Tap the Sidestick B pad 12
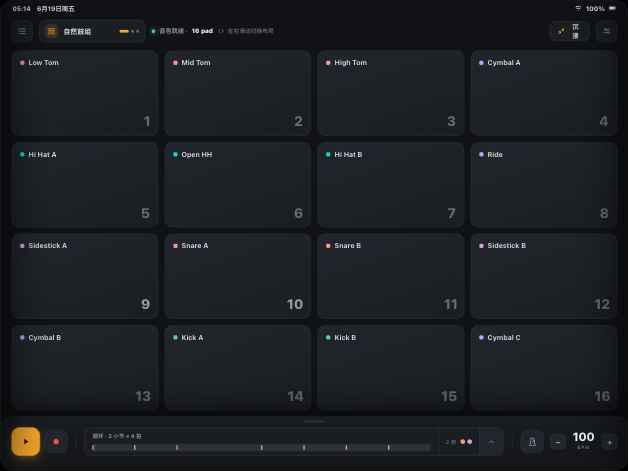Viewport: 628px width, 471px height. (x=543, y=276)
